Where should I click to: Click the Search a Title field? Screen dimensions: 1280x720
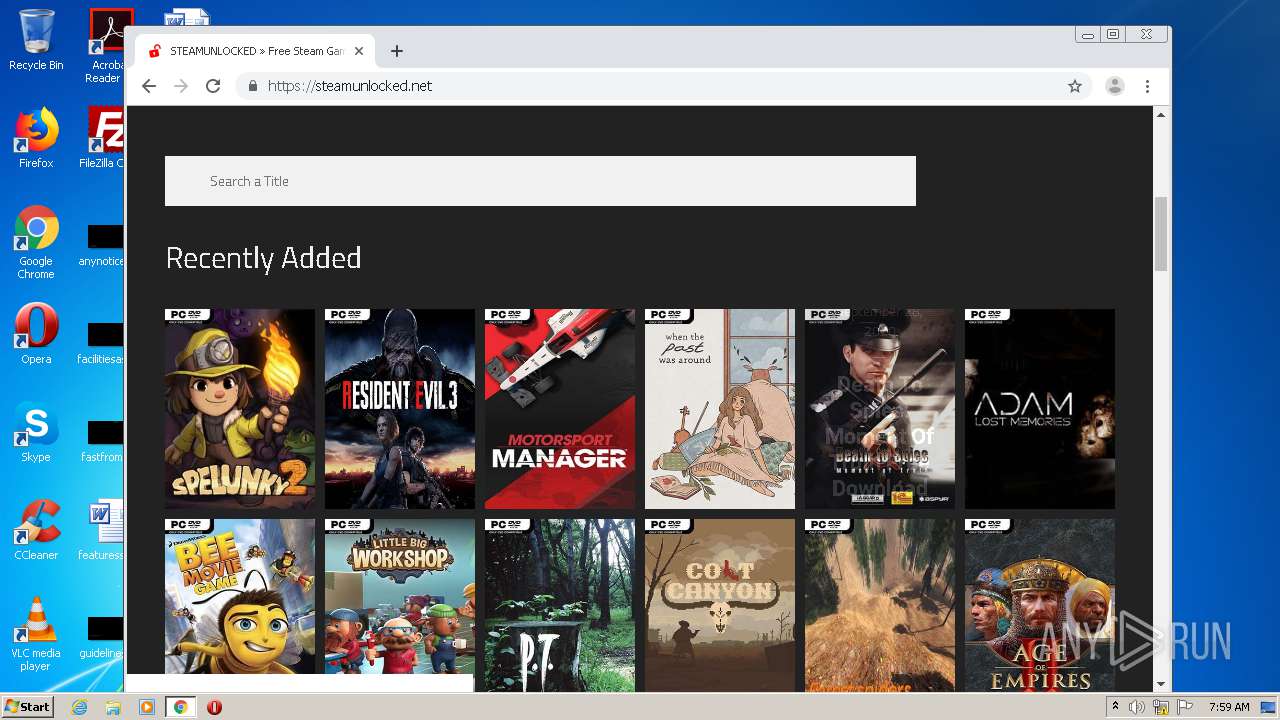pos(540,181)
